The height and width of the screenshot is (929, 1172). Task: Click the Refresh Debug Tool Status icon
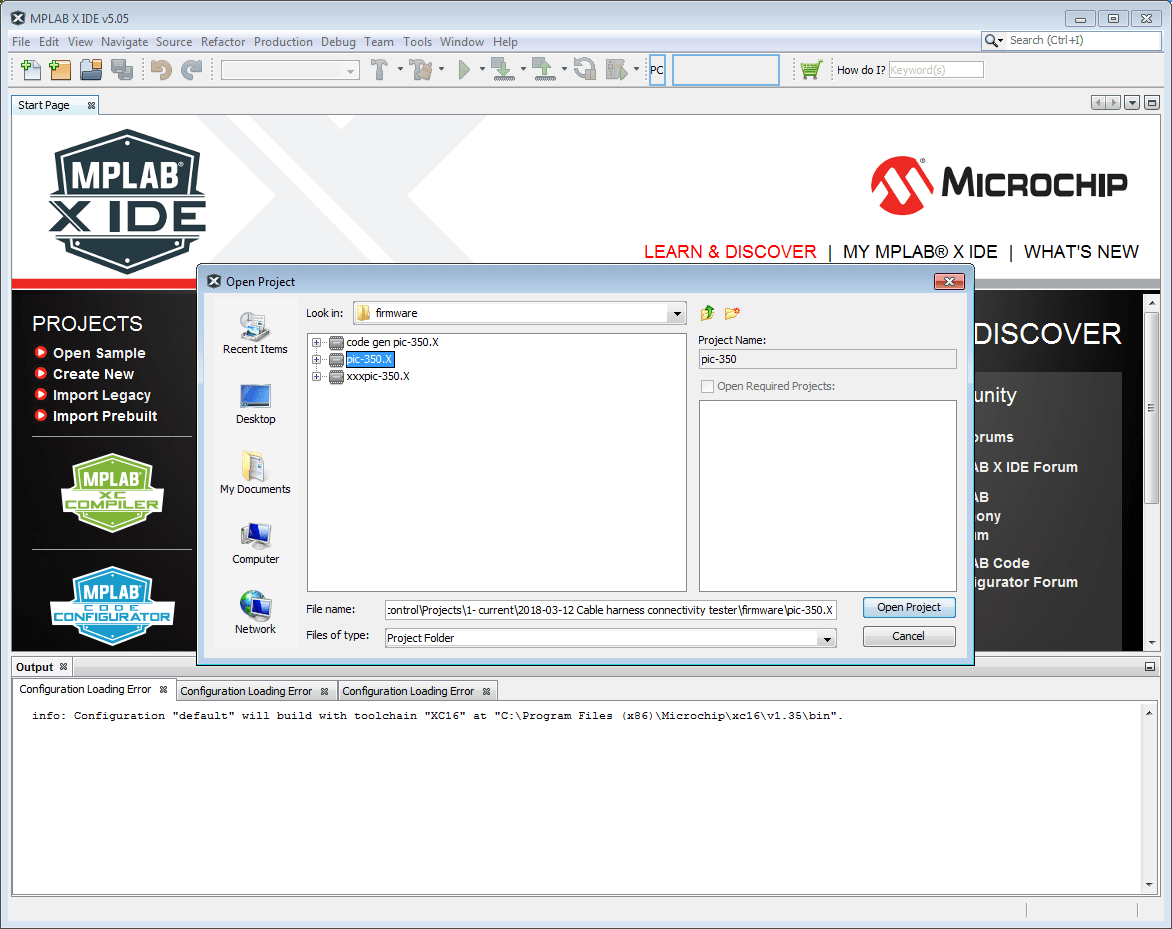pyautogui.click(x=583, y=70)
